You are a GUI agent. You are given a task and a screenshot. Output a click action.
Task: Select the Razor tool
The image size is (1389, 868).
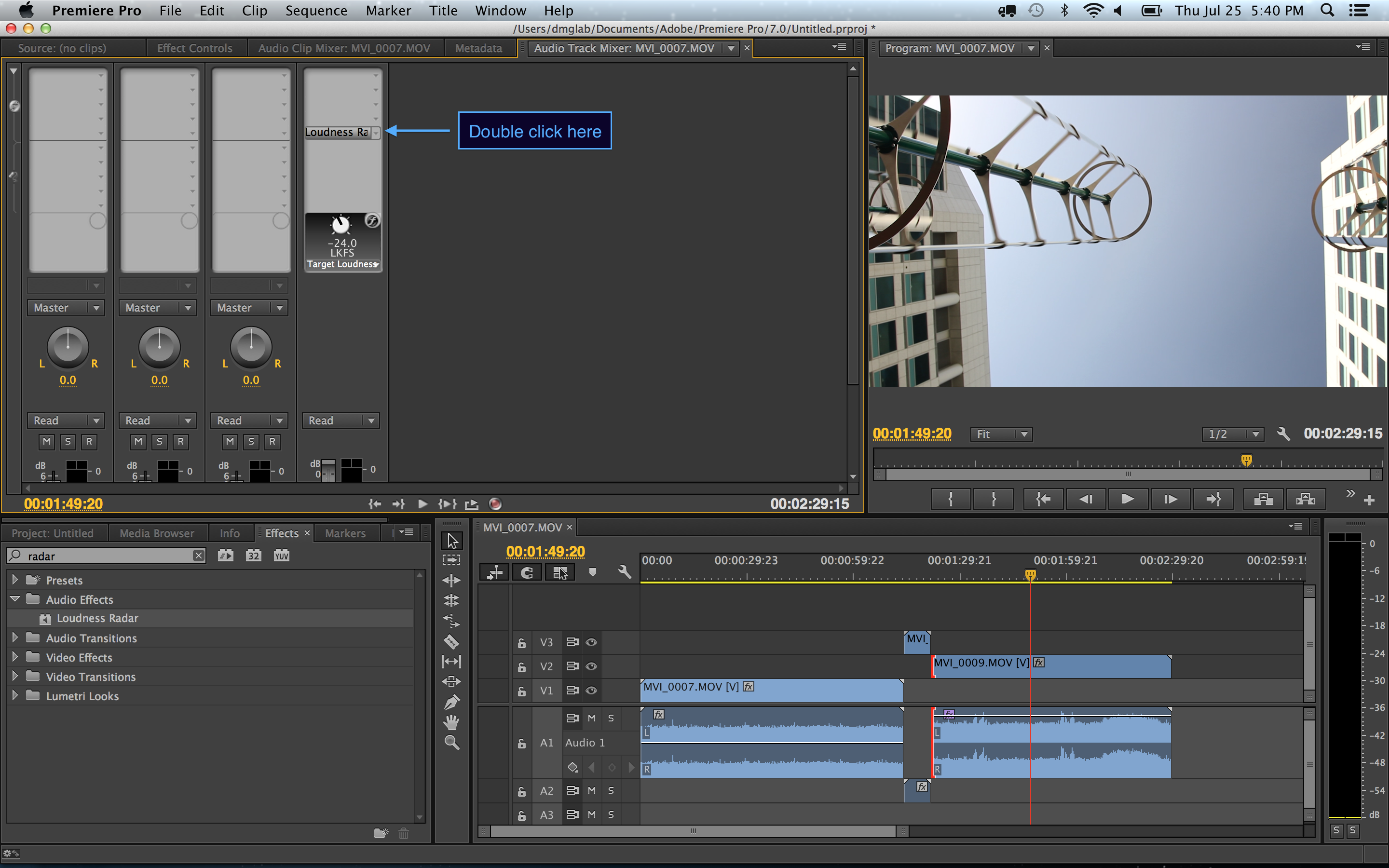click(x=452, y=641)
